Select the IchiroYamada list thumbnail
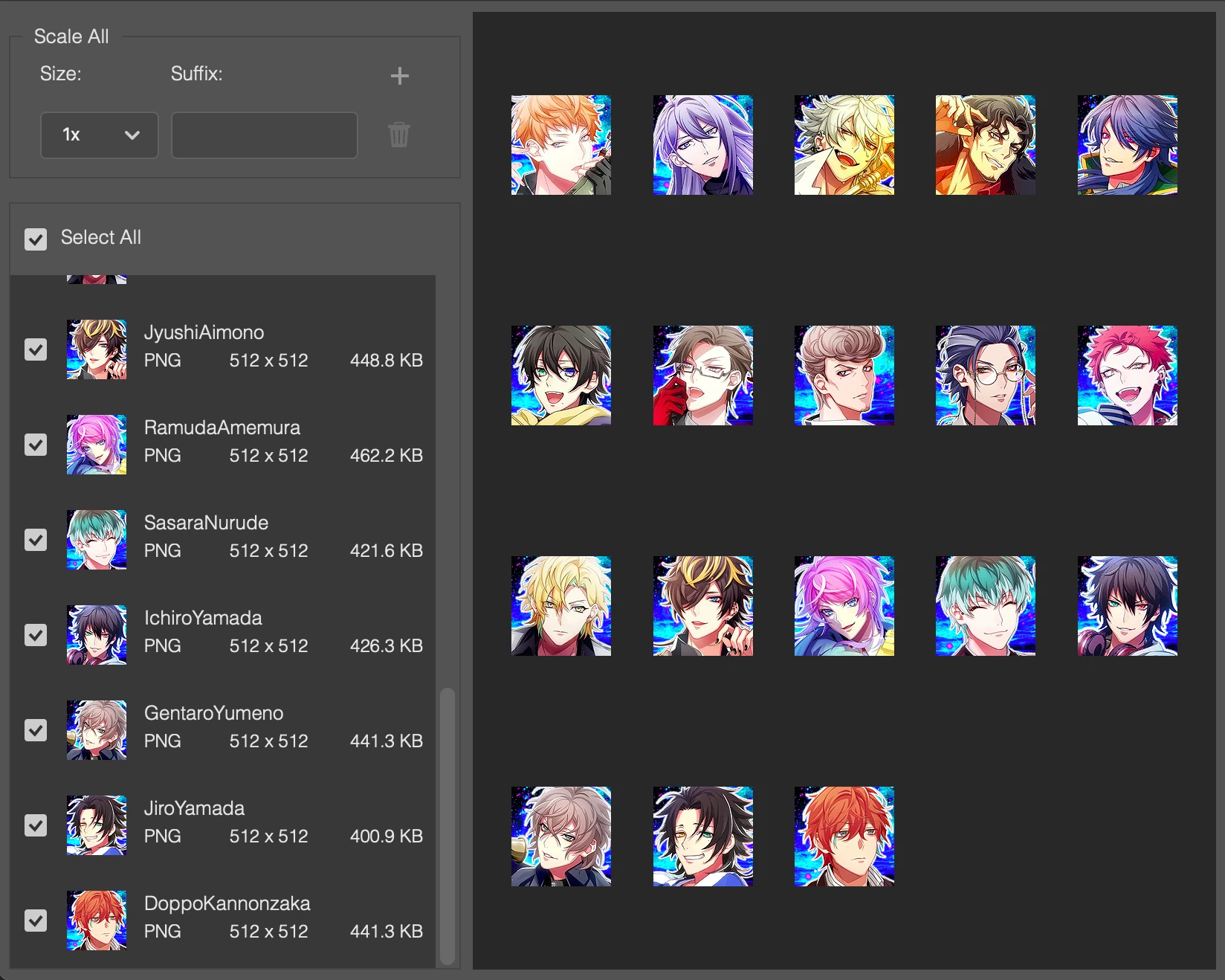Viewport: 1225px width, 980px height. 97,635
